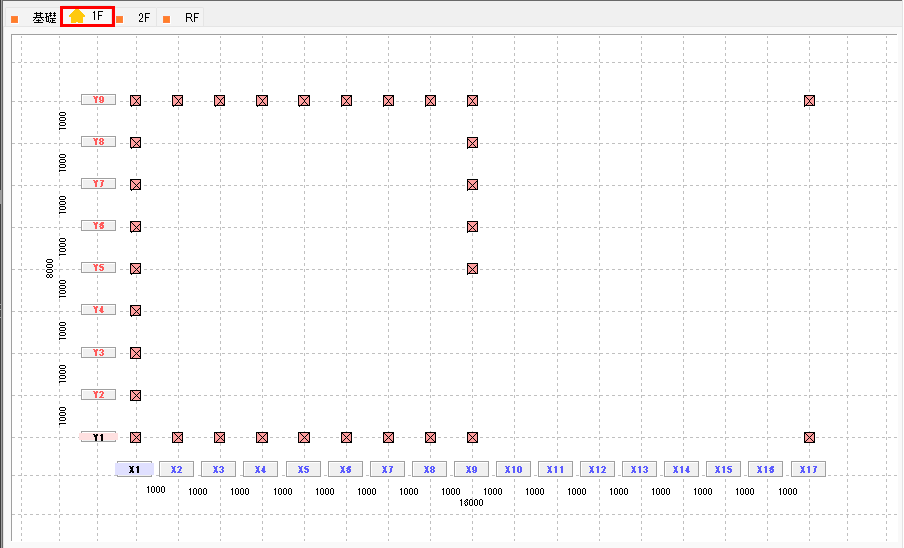The image size is (904, 548).
Task: Click the column marker at X3 and Y9
Action: point(219,100)
